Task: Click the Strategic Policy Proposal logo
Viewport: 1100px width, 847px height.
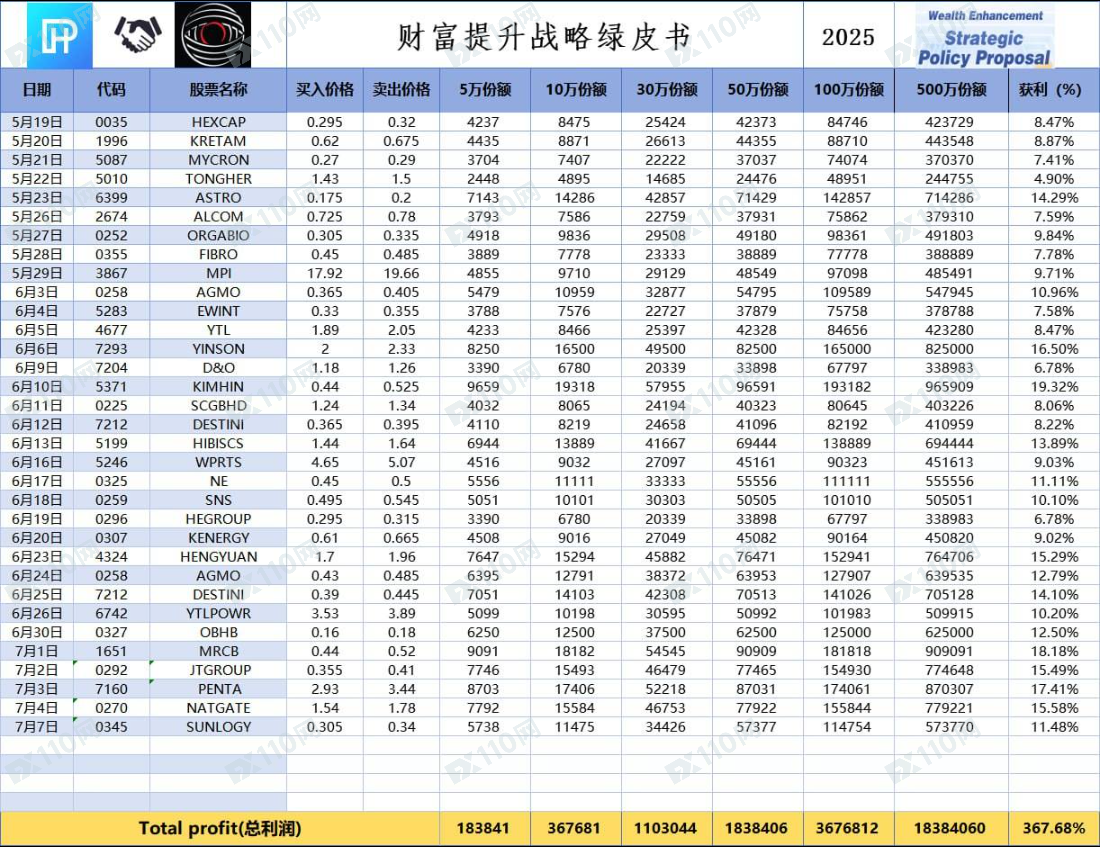Action: click(984, 36)
